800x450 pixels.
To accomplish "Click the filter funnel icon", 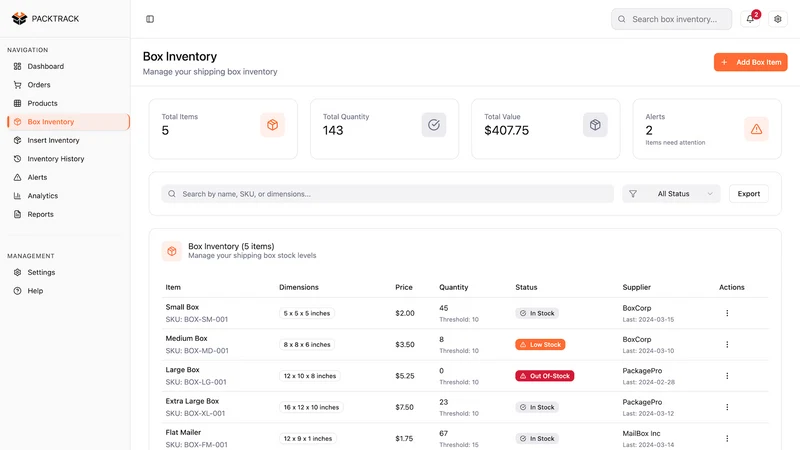I will pyautogui.click(x=633, y=194).
